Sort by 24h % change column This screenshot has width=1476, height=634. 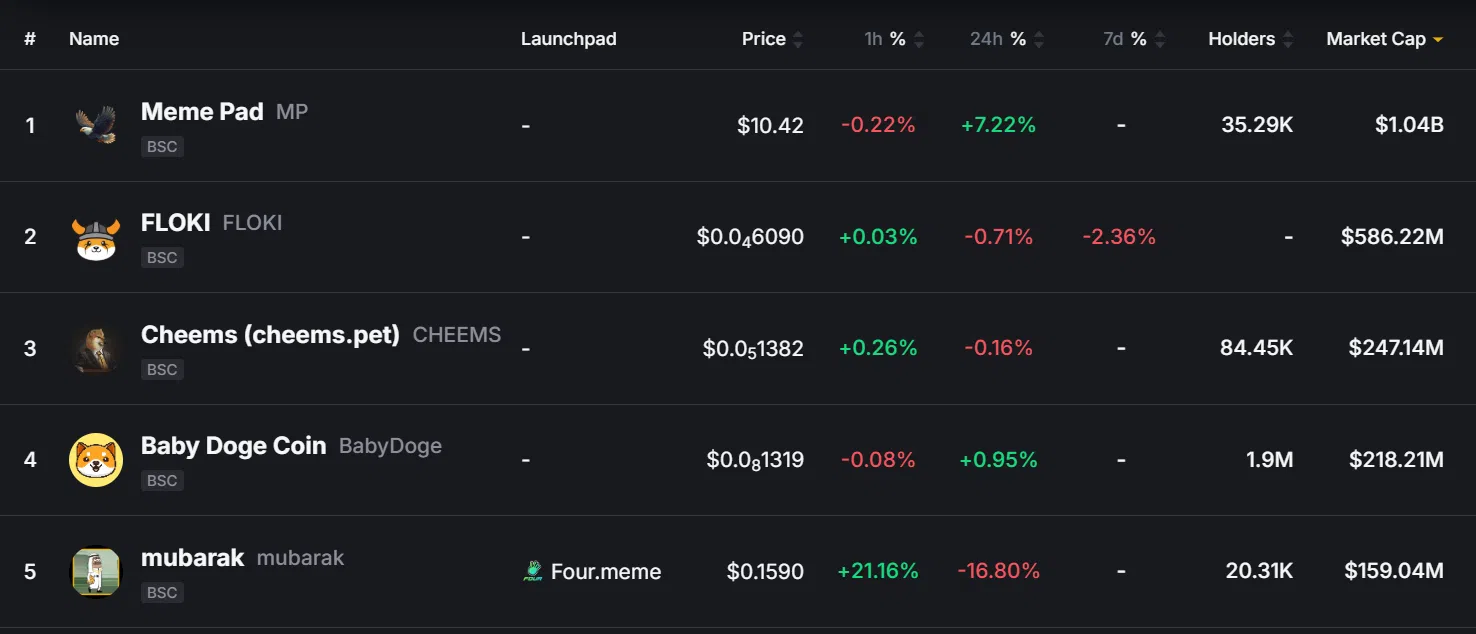[1006, 39]
